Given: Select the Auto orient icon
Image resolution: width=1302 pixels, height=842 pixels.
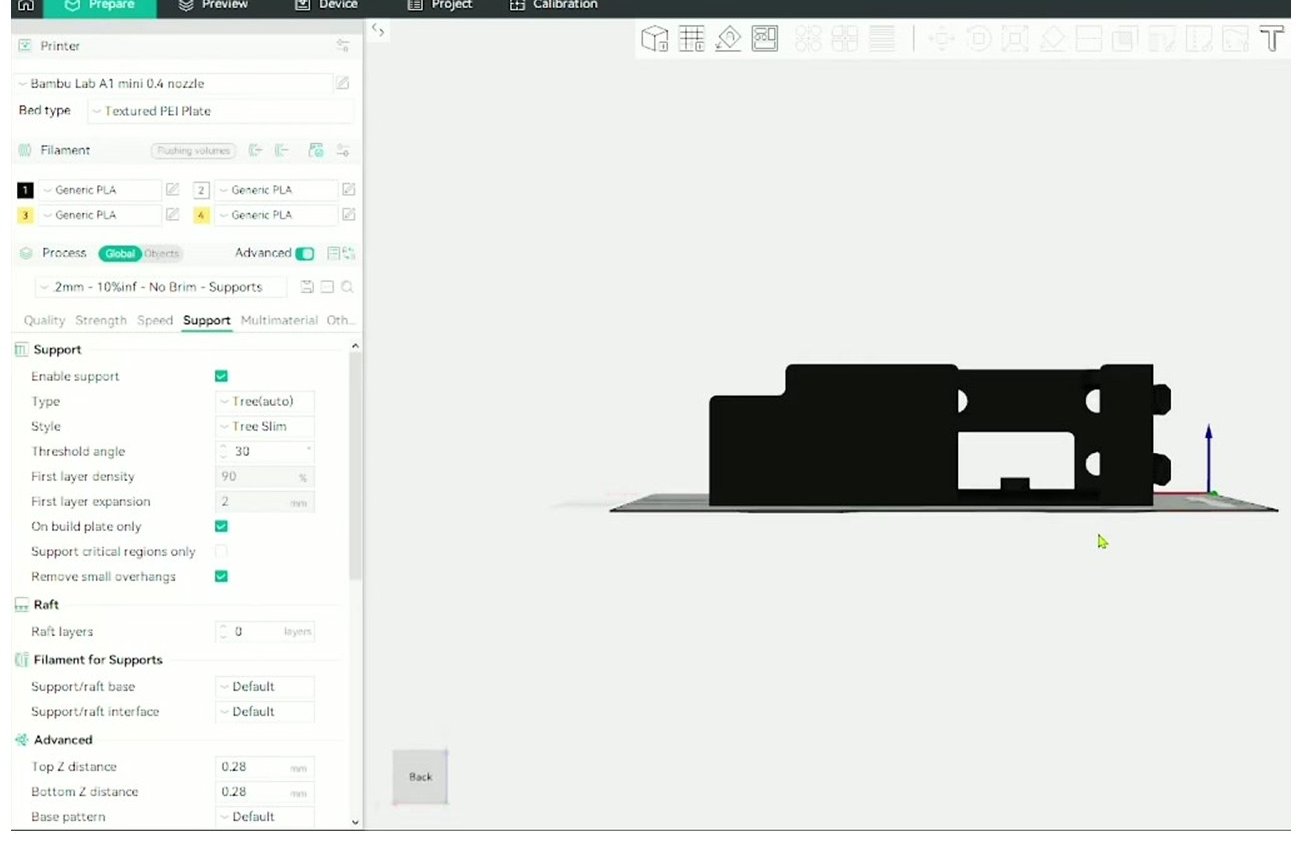Looking at the screenshot, I should click(x=728, y=39).
